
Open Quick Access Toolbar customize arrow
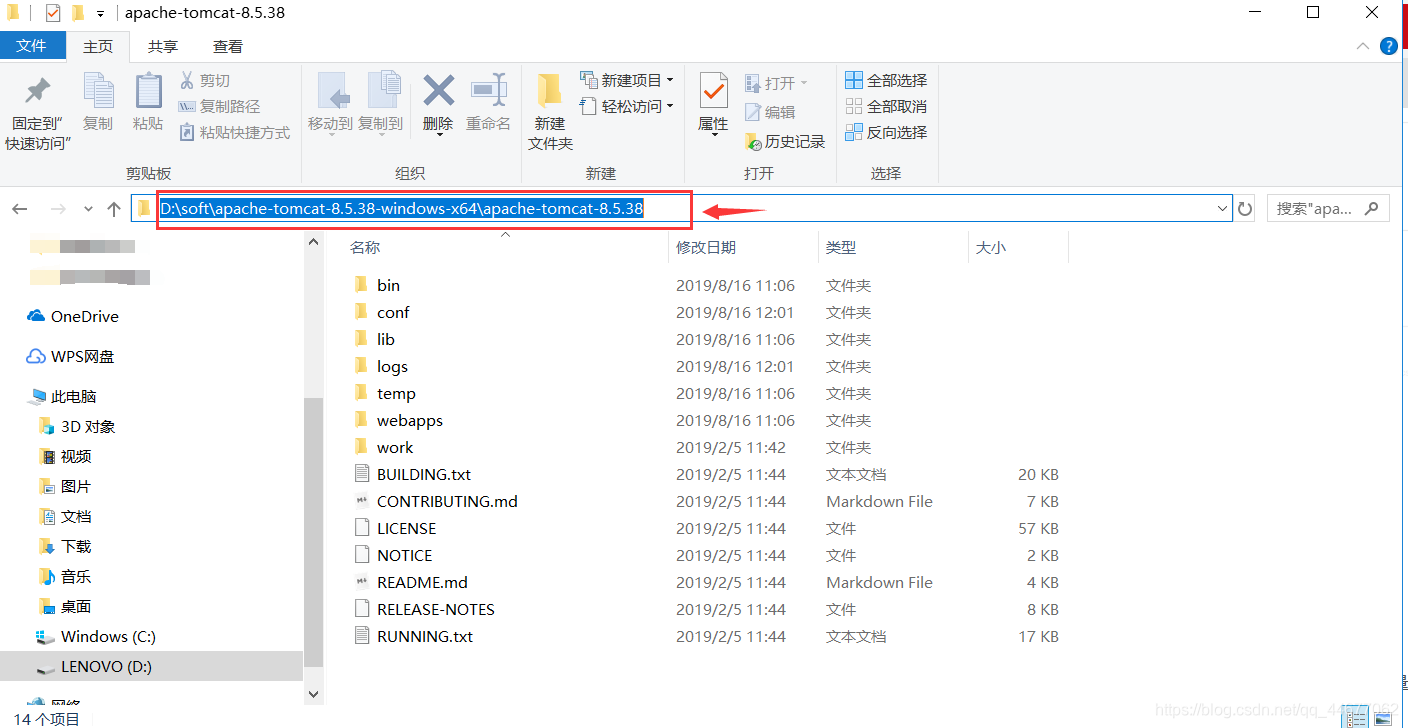click(x=100, y=14)
